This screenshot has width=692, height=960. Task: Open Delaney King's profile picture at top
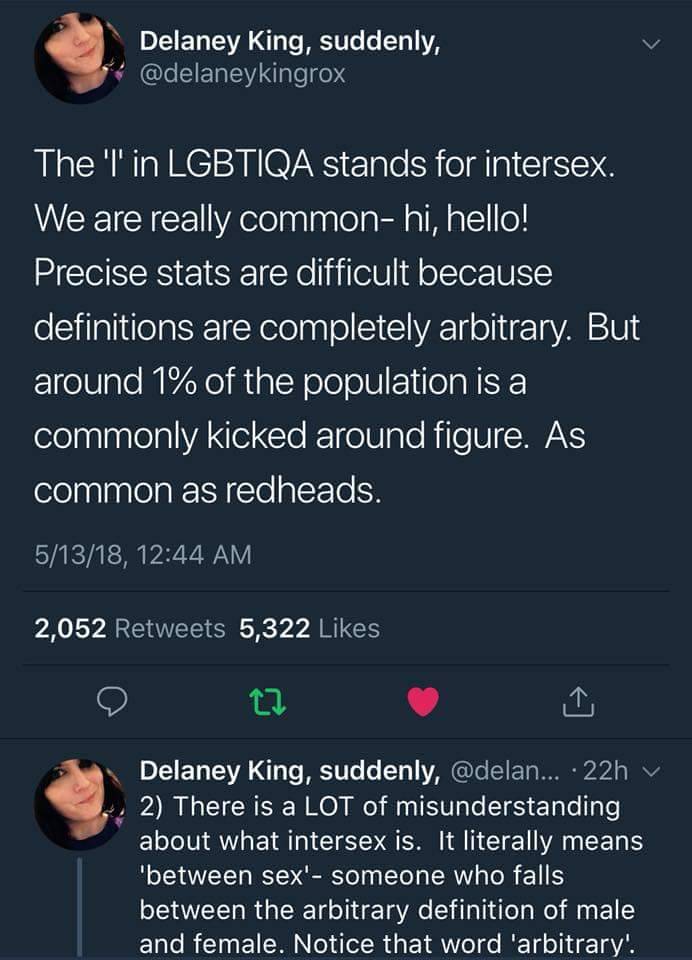[80, 60]
